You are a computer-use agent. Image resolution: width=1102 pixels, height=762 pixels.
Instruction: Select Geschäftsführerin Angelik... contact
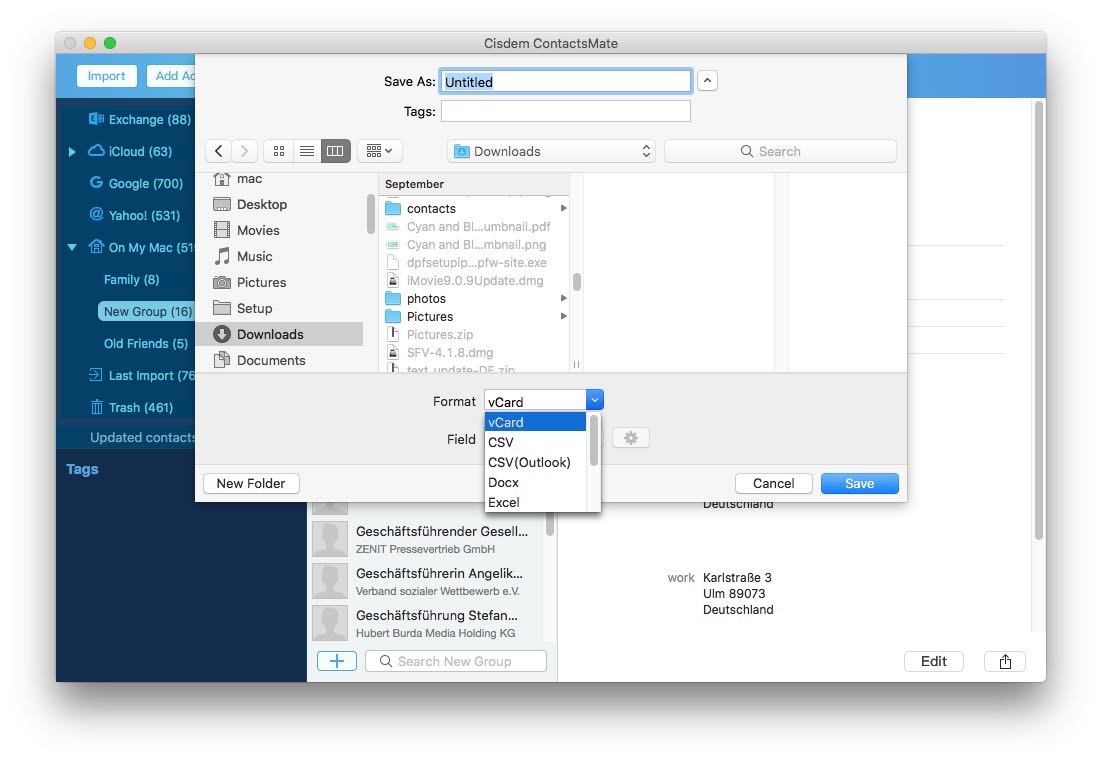coord(427,581)
